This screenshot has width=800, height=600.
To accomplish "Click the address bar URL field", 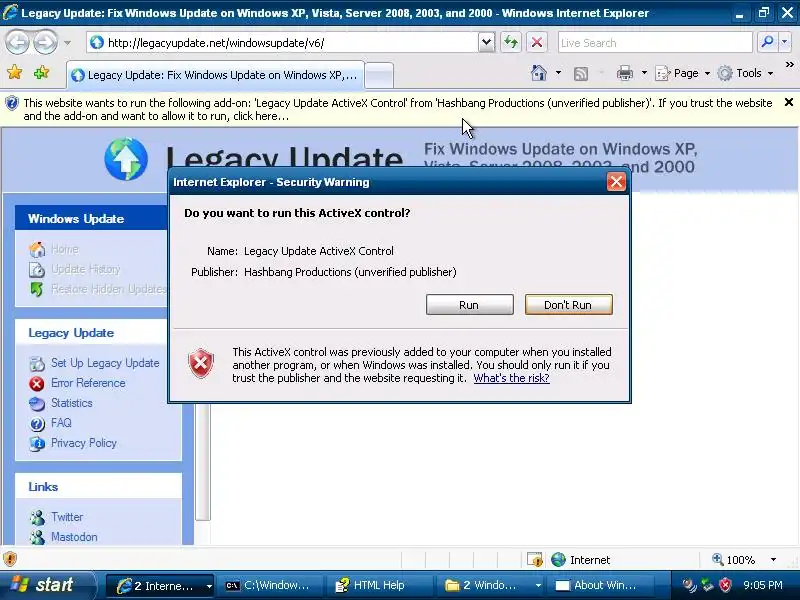I will pyautogui.click(x=283, y=43).
